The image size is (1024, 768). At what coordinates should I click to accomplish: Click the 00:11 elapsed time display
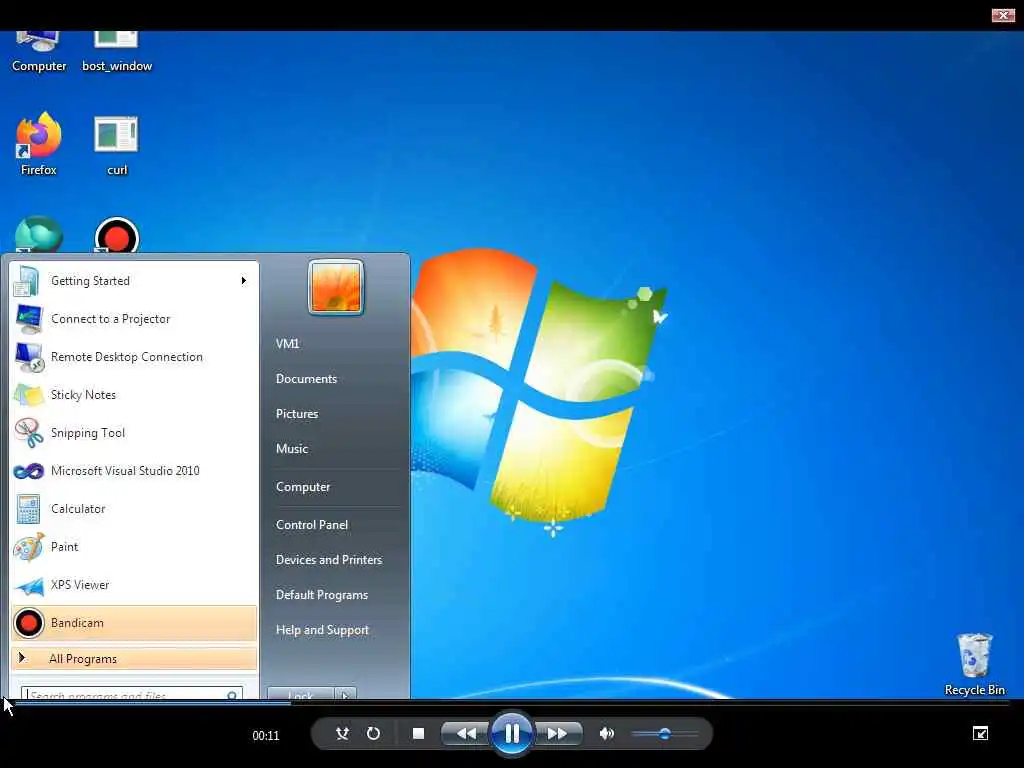coord(266,735)
